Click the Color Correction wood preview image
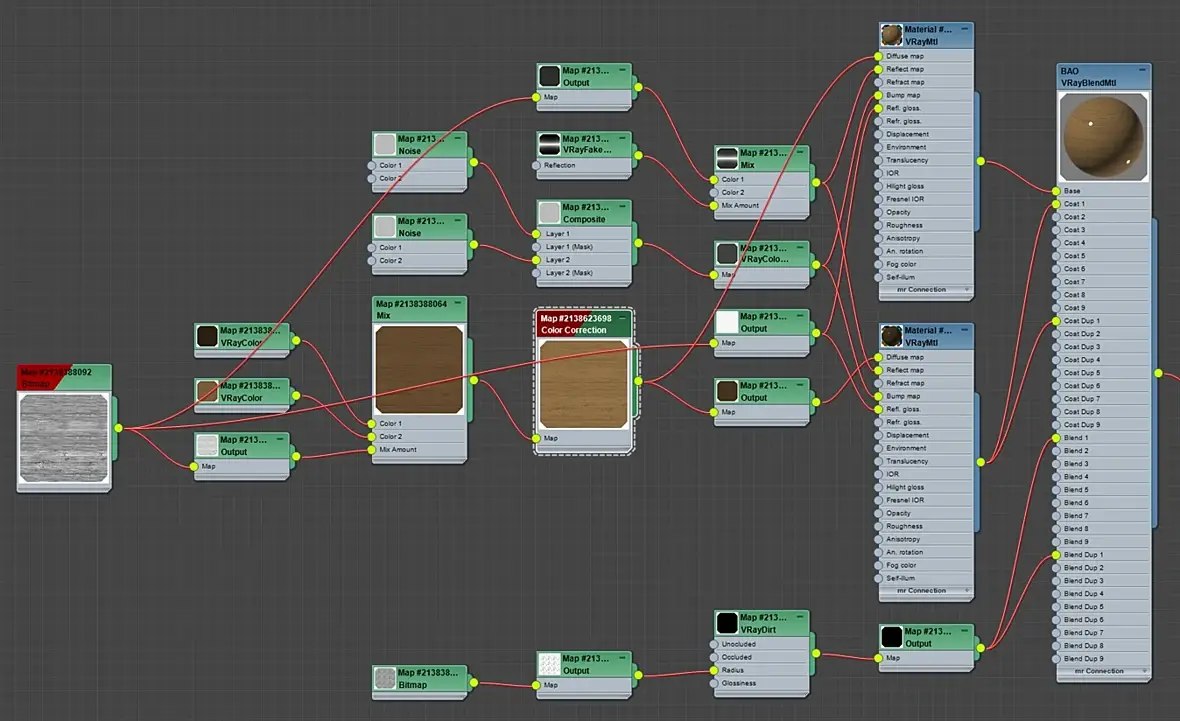Viewport: 1180px width, 721px height. pos(585,383)
